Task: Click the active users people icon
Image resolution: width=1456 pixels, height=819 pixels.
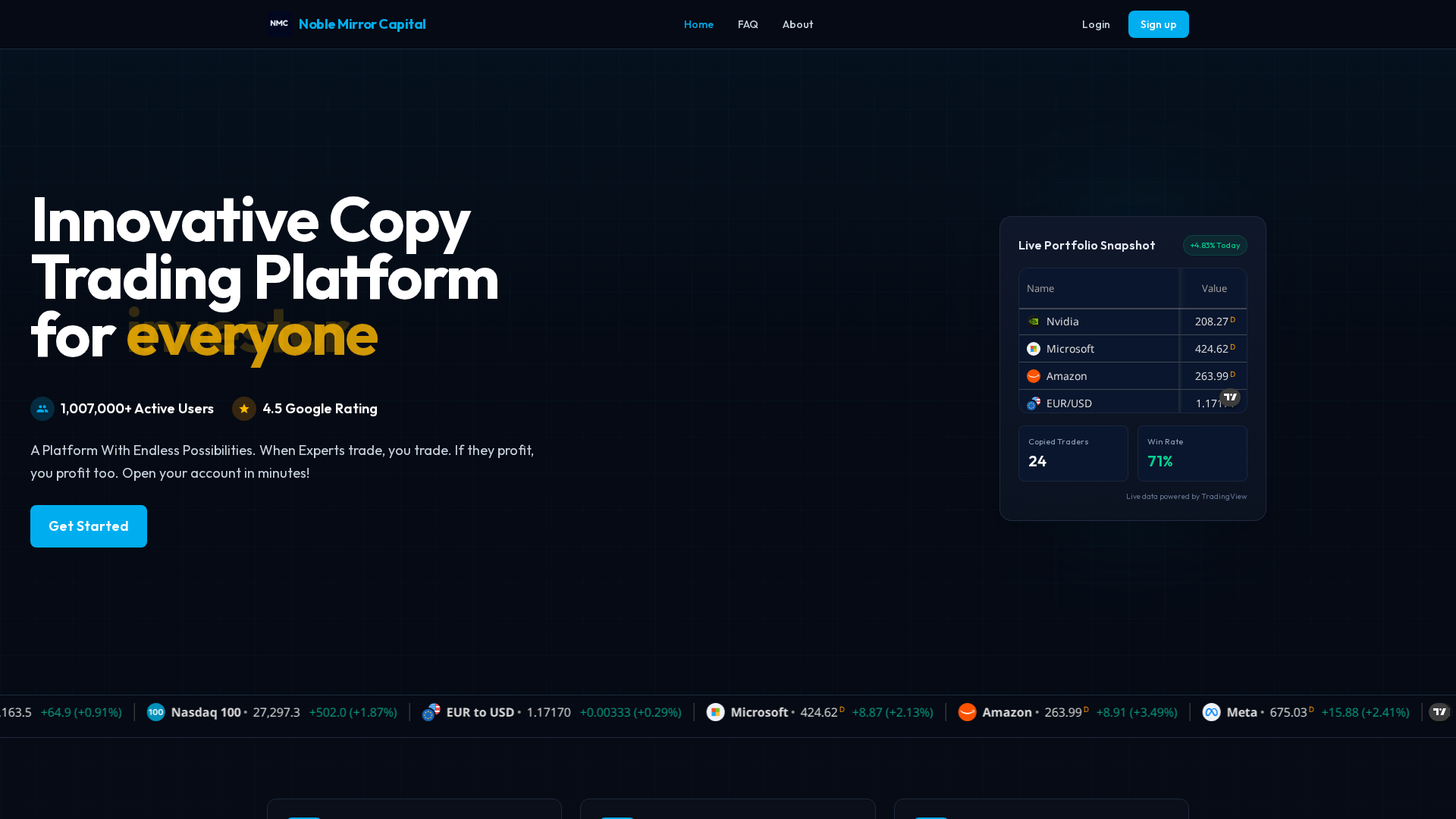Action: 42,409
